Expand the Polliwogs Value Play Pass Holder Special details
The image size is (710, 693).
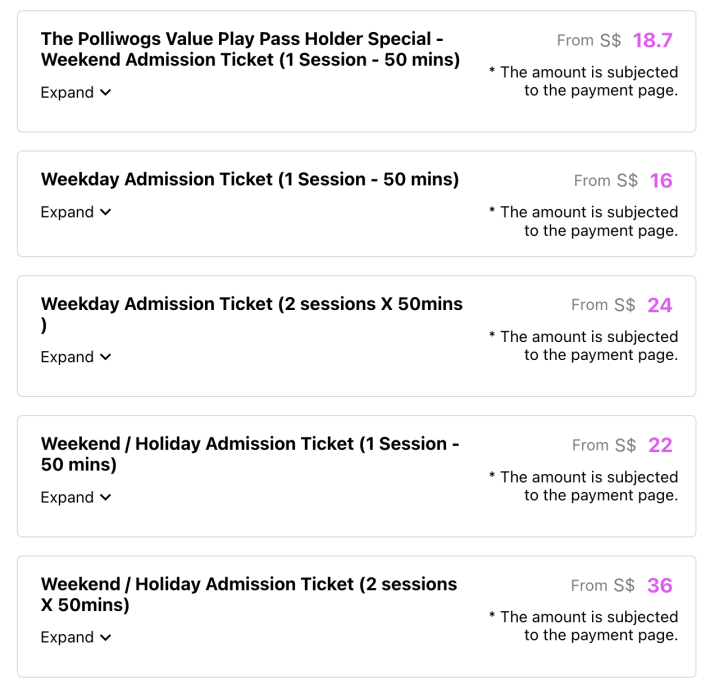coord(67,93)
